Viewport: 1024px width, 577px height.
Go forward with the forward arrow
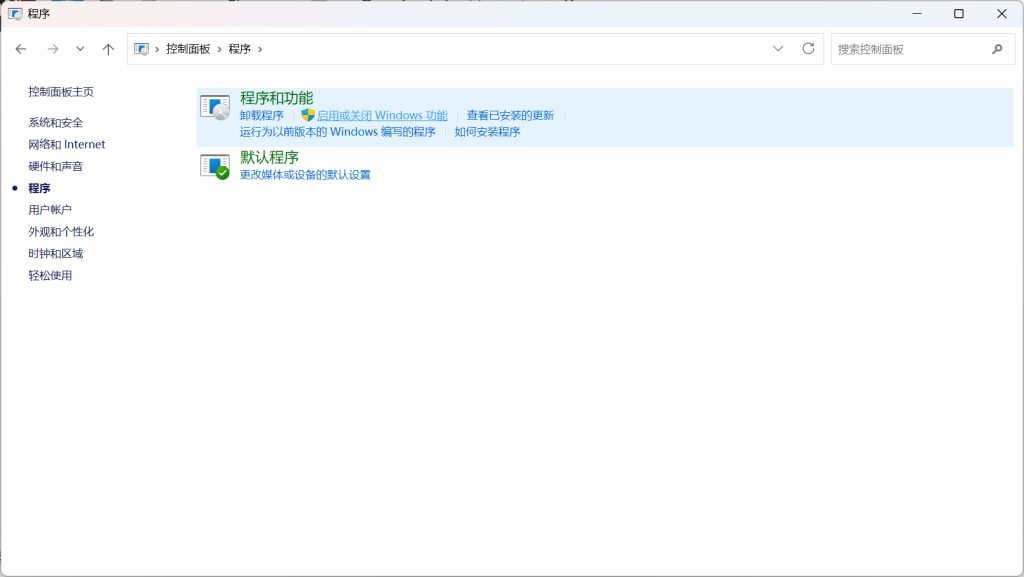53,49
